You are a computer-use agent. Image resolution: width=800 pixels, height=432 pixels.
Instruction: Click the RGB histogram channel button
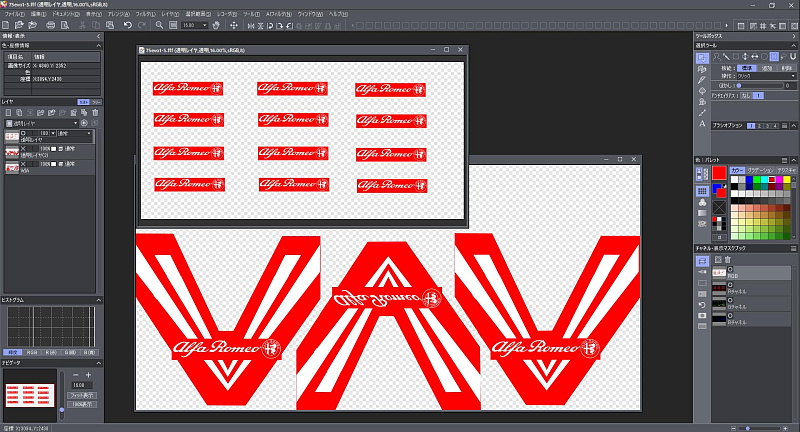point(32,352)
